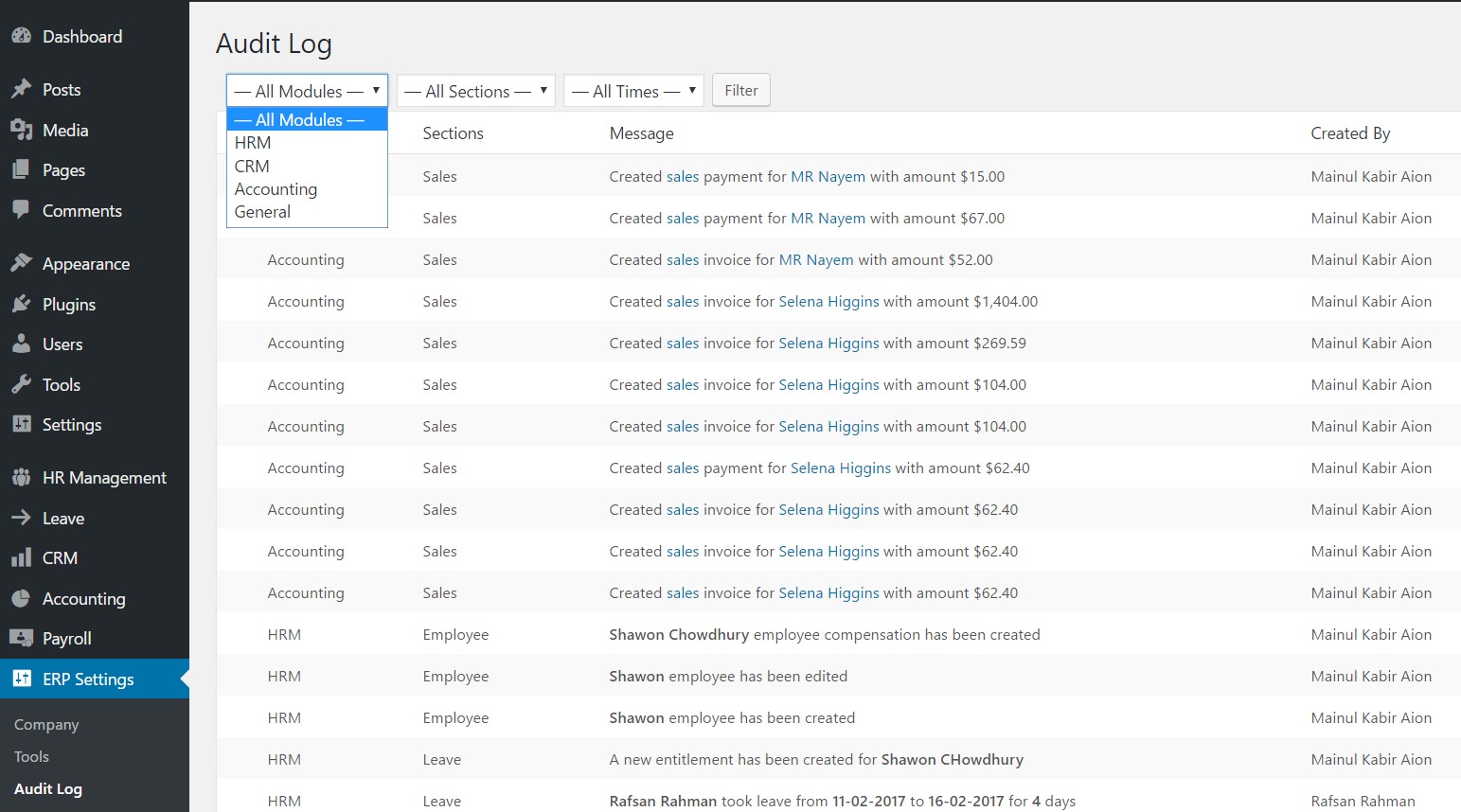
Task: Choose Accounting from the modules list
Action: coord(307,189)
